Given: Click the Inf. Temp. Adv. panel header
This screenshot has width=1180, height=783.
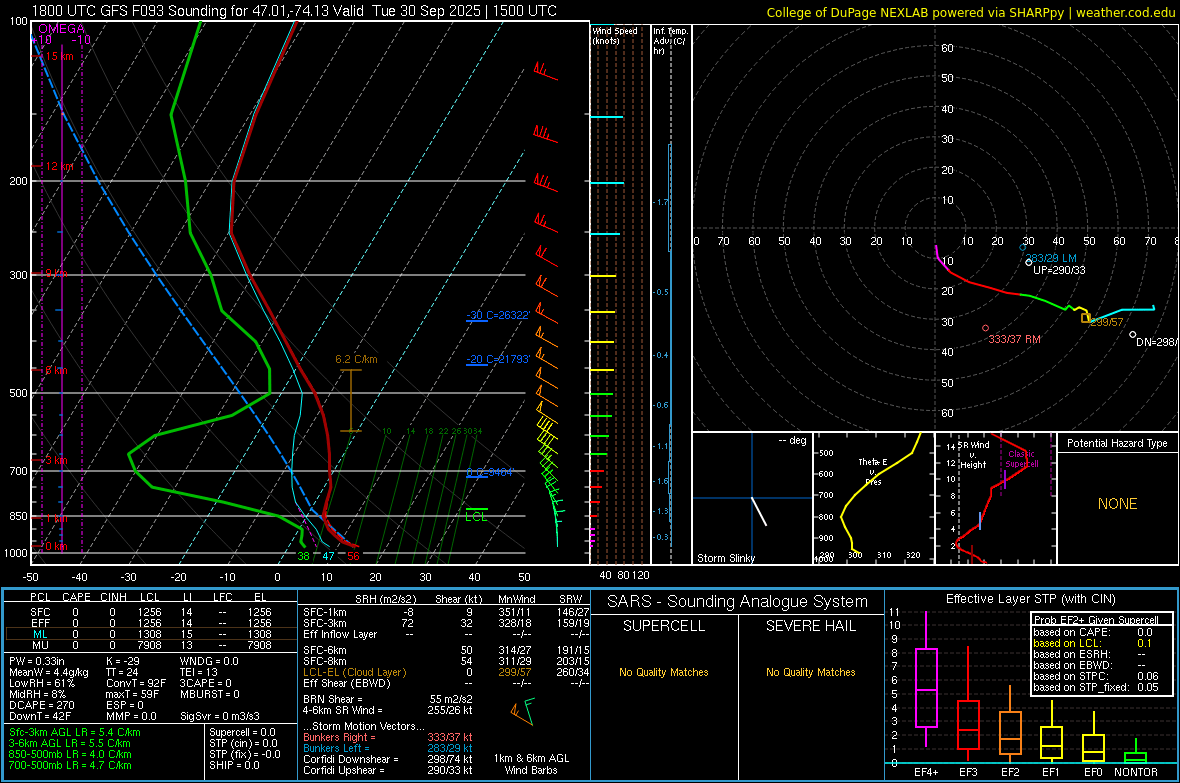Looking at the screenshot, I should click(x=670, y=41).
